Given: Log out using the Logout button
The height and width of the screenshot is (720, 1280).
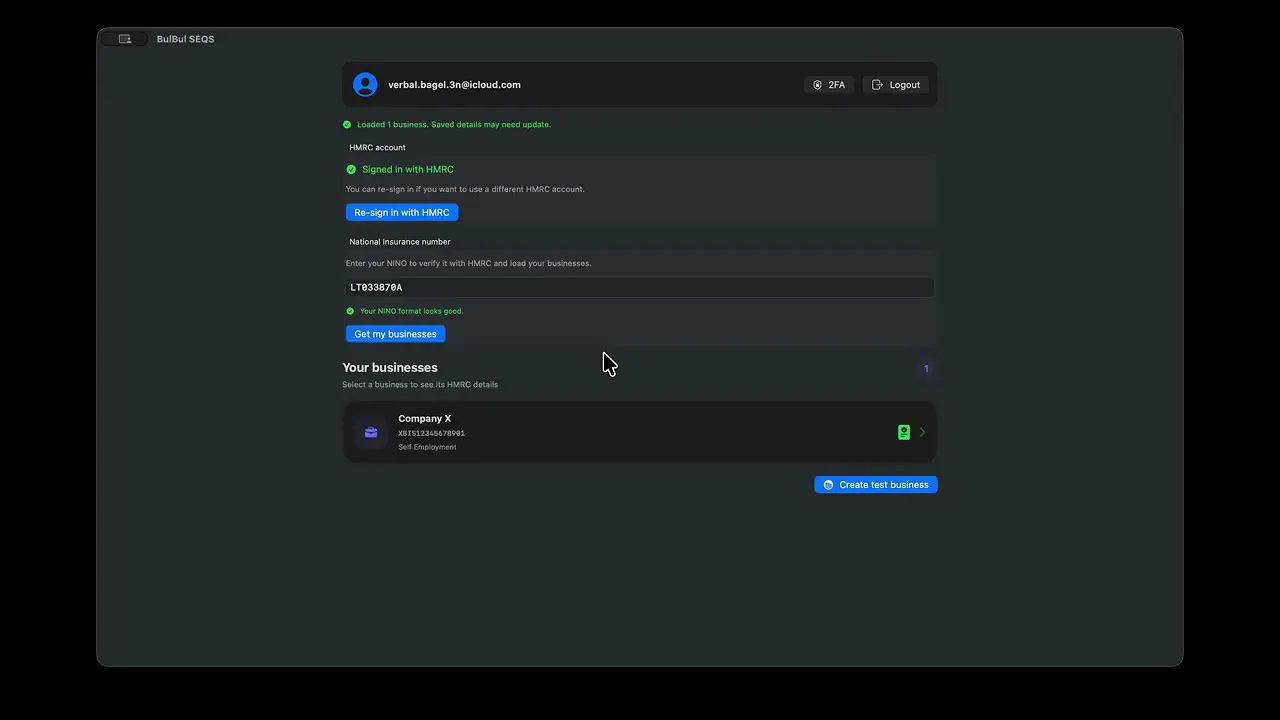Looking at the screenshot, I should pyautogui.click(x=896, y=85).
